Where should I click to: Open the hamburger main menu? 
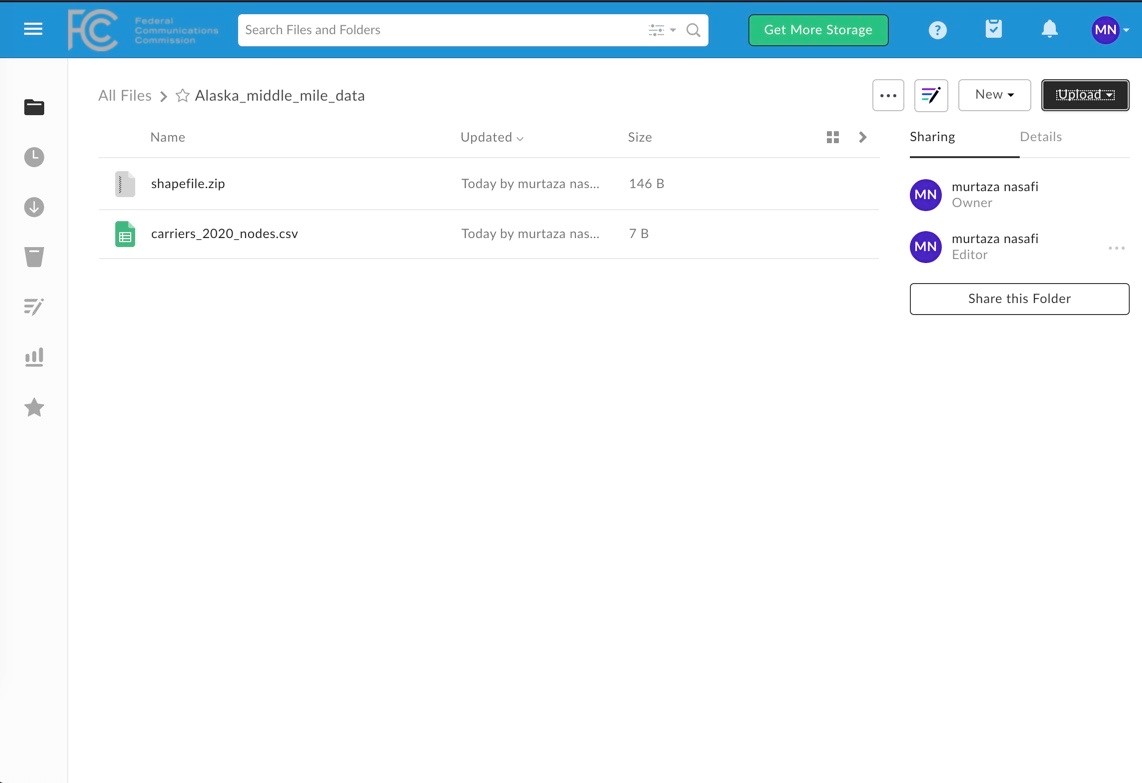pyautogui.click(x=33, y=29)
